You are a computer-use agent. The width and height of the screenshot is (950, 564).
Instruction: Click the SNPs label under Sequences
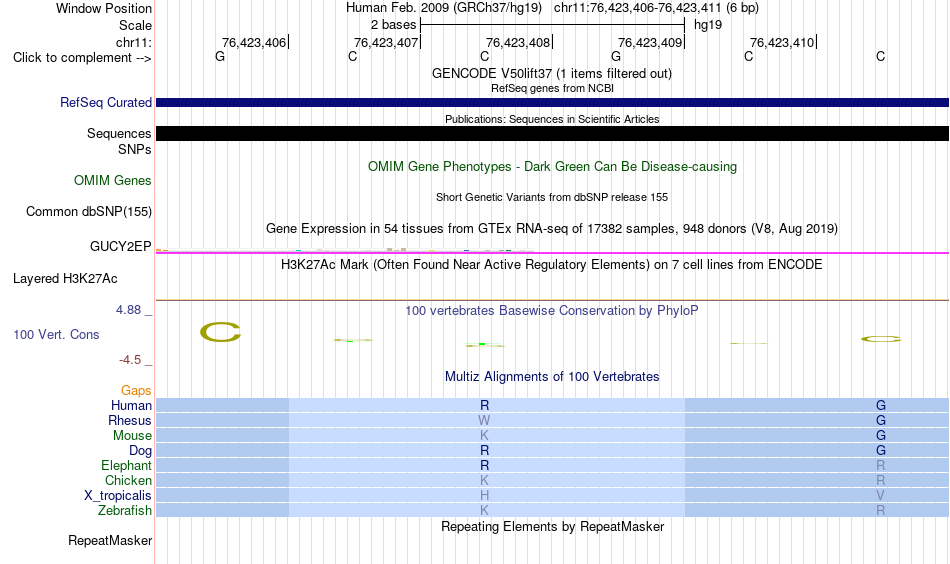coord(135,150)
